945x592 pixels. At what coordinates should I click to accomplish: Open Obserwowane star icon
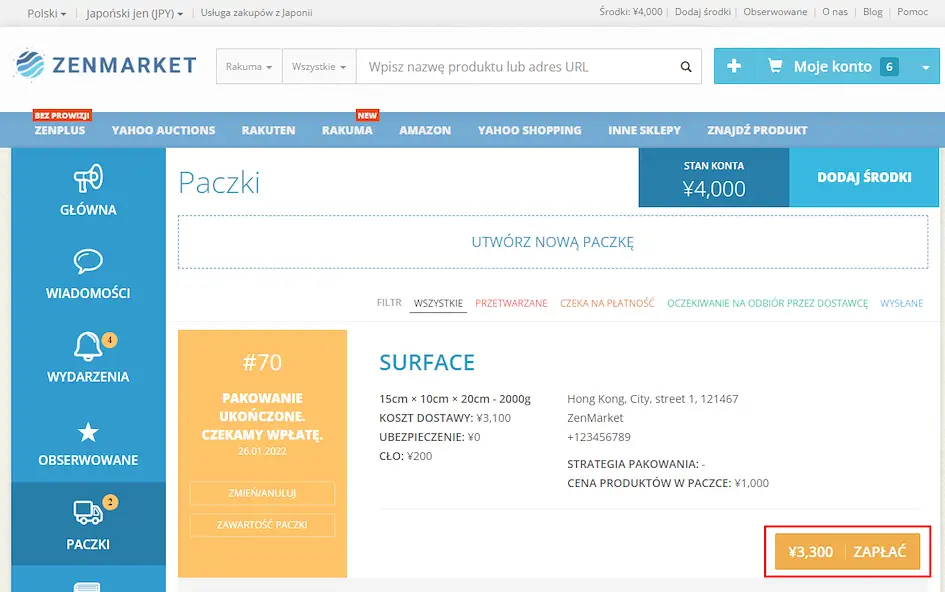point(88,432)
